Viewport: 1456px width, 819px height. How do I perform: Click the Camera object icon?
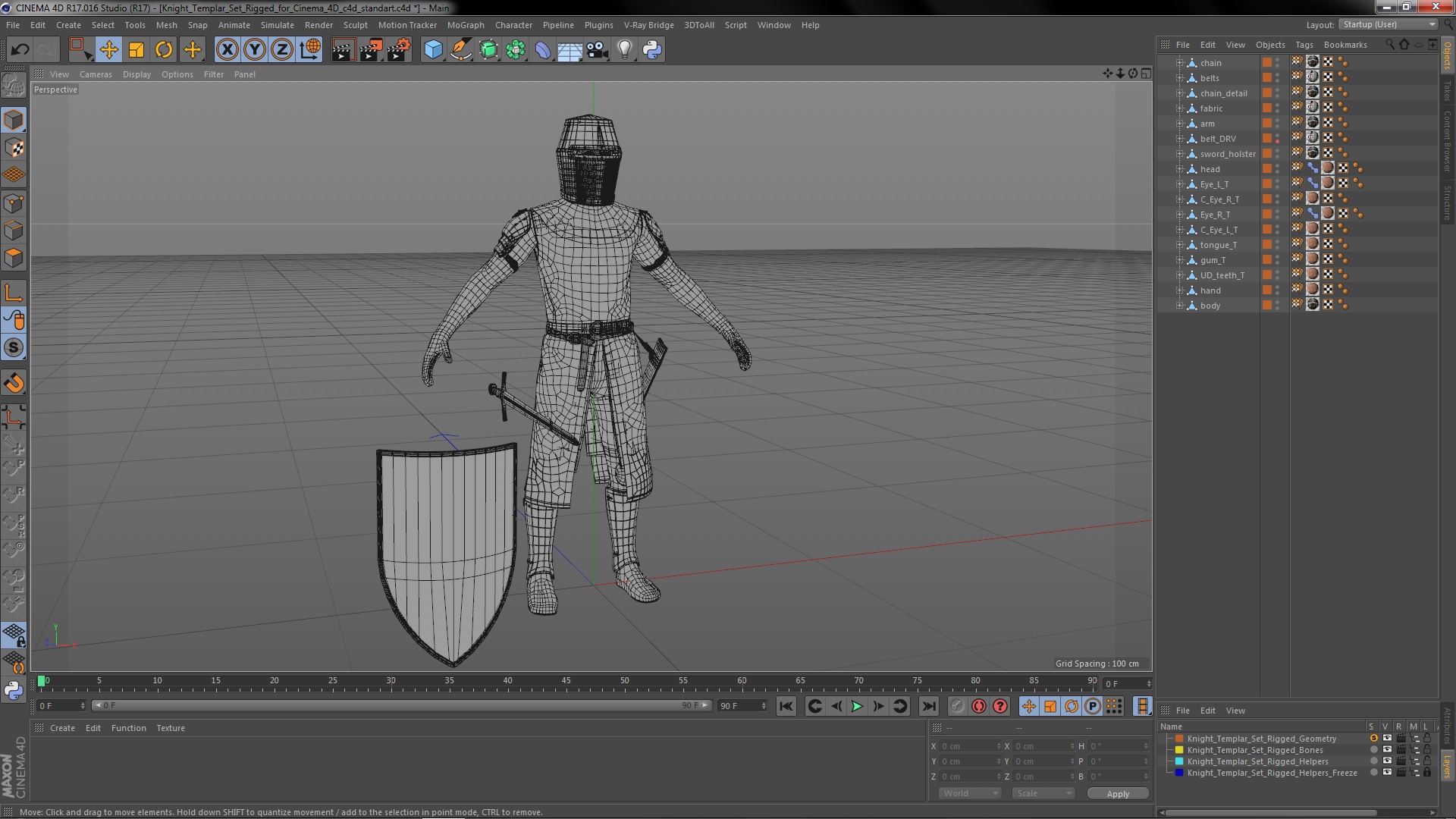tap(597, 50)
